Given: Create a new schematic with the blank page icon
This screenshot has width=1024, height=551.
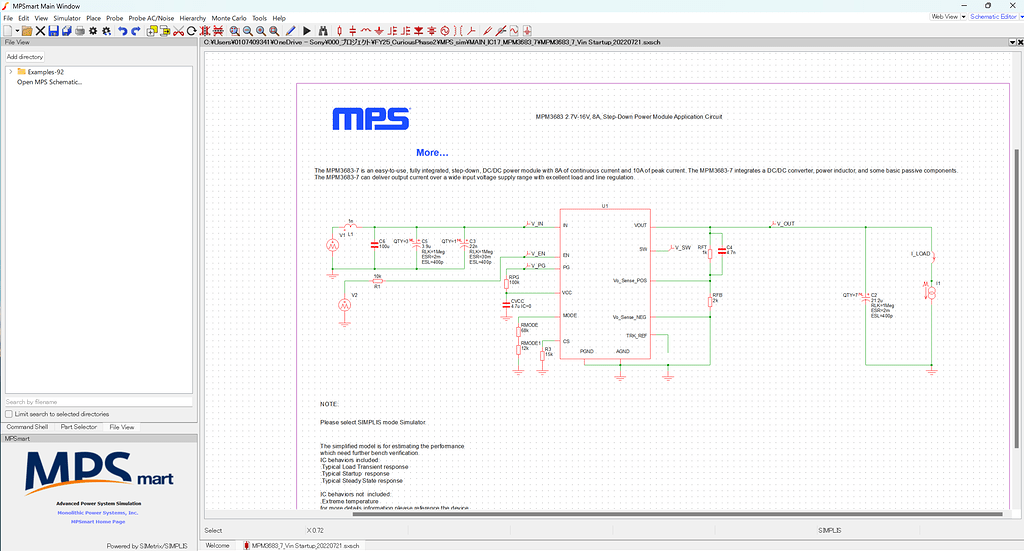Looking at the screenshot, I should pos(8,31).
